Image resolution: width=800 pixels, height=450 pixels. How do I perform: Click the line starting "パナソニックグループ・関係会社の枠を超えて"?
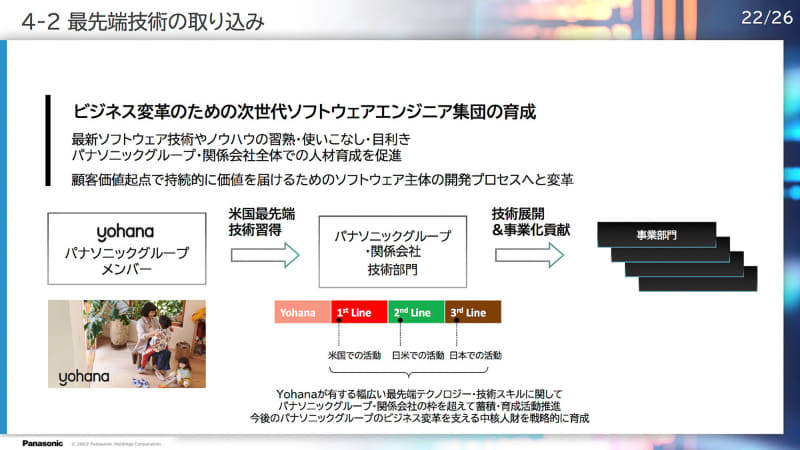pyautogui.click(x=419, y=406)
